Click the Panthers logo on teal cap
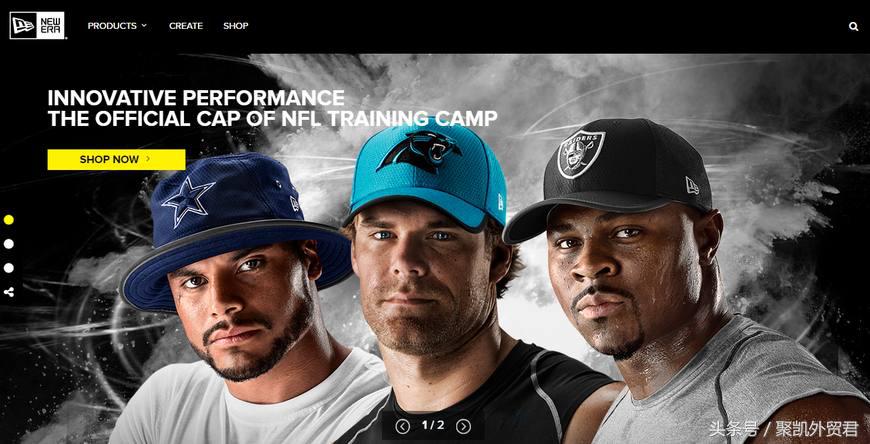 419,151
